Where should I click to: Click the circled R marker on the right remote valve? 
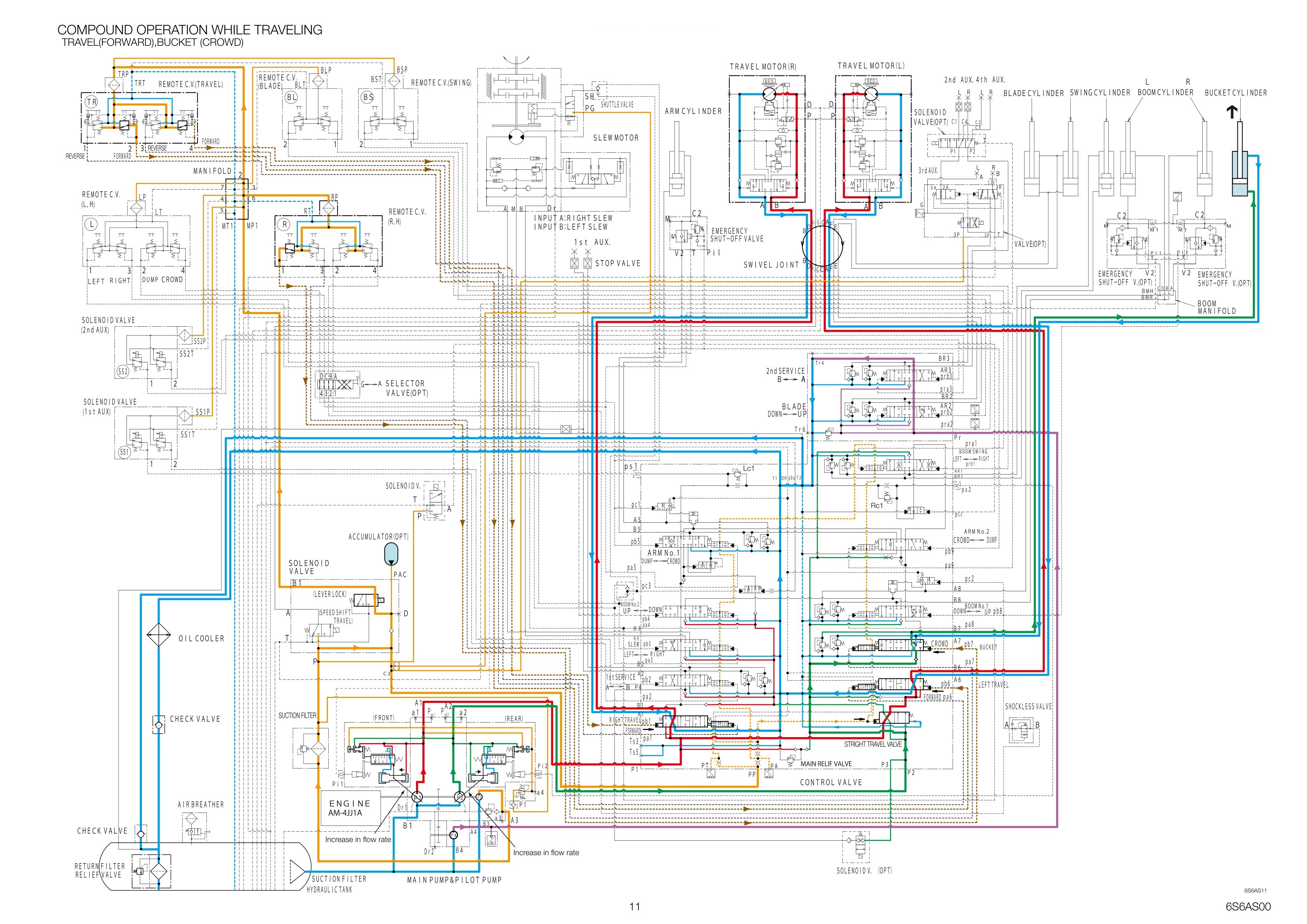click(284, 224)
